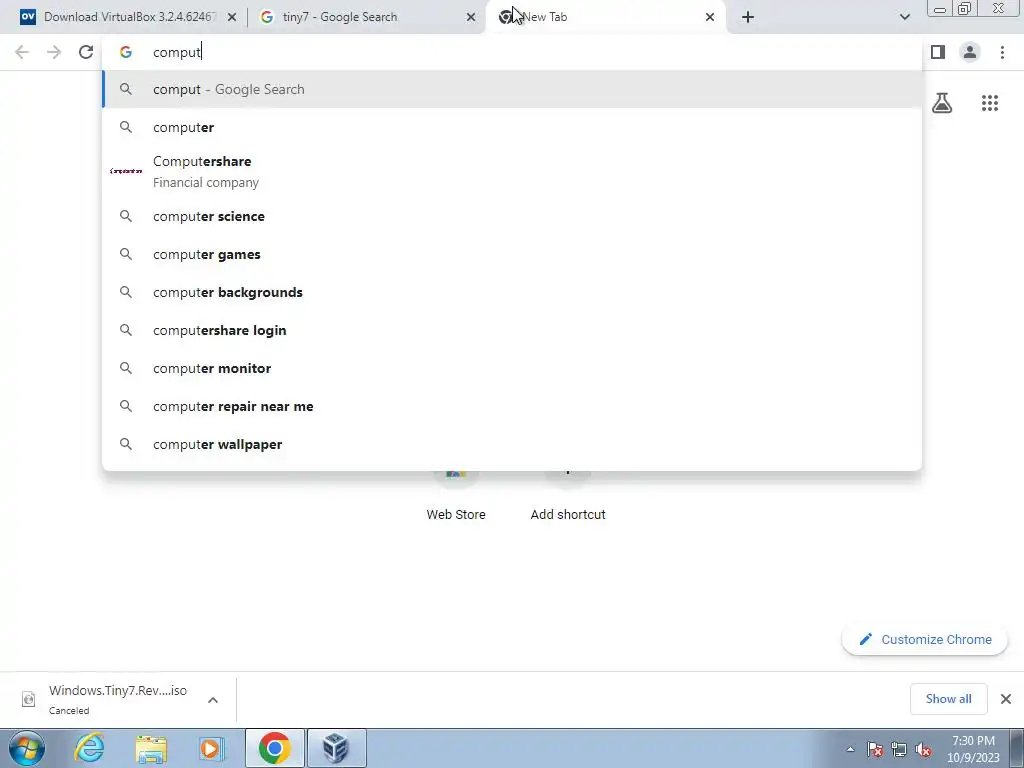
Task: Open the user profile avatar
Action: click(x=970, y=52)
